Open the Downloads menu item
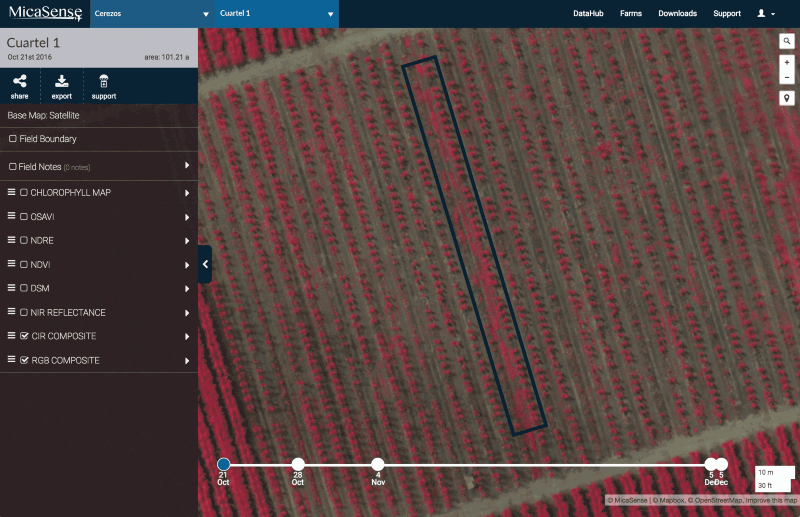800x517 pixels. point(677,14)
